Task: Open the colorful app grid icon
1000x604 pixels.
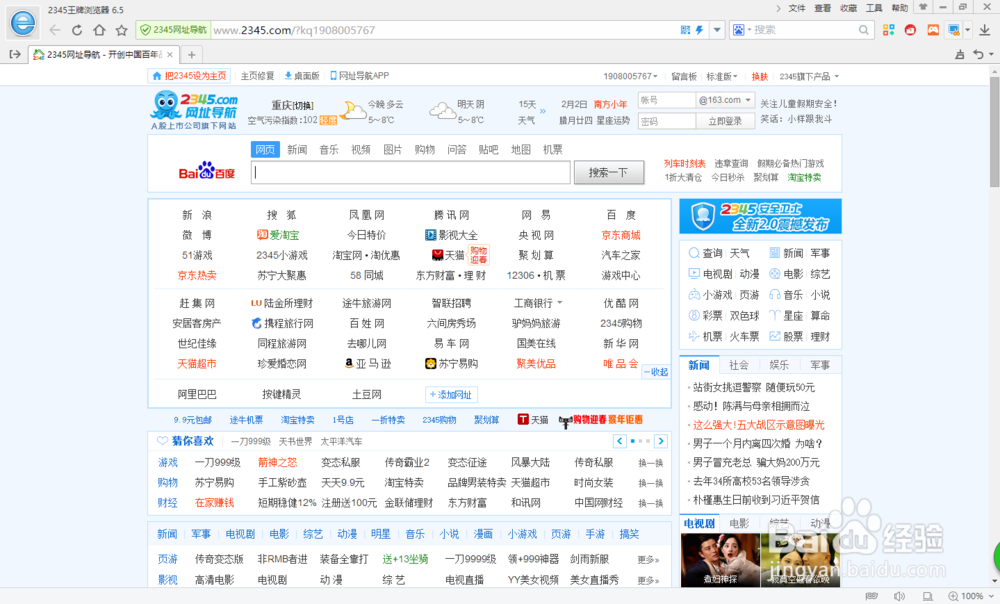Action: point(888,30)
